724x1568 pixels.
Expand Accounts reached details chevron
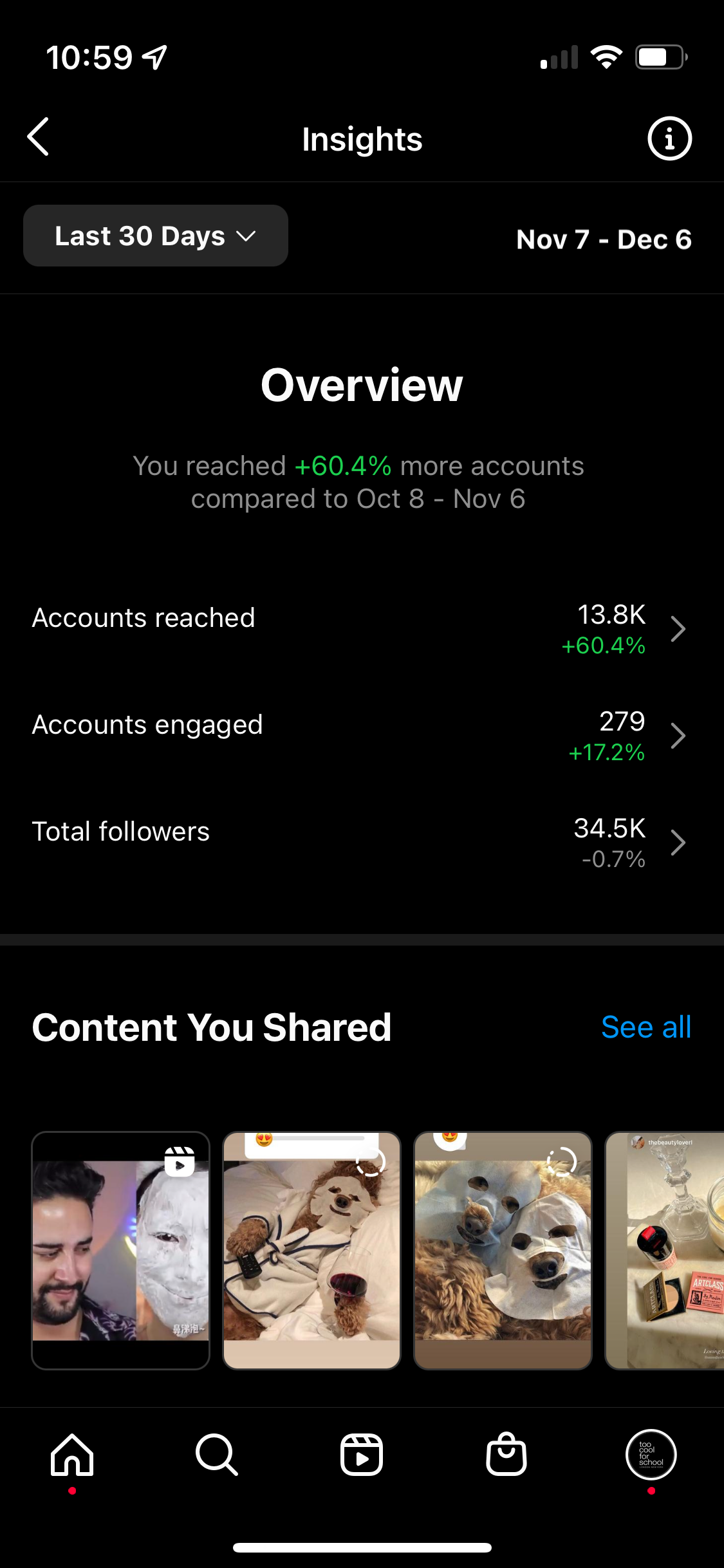(x=678, y=630)
